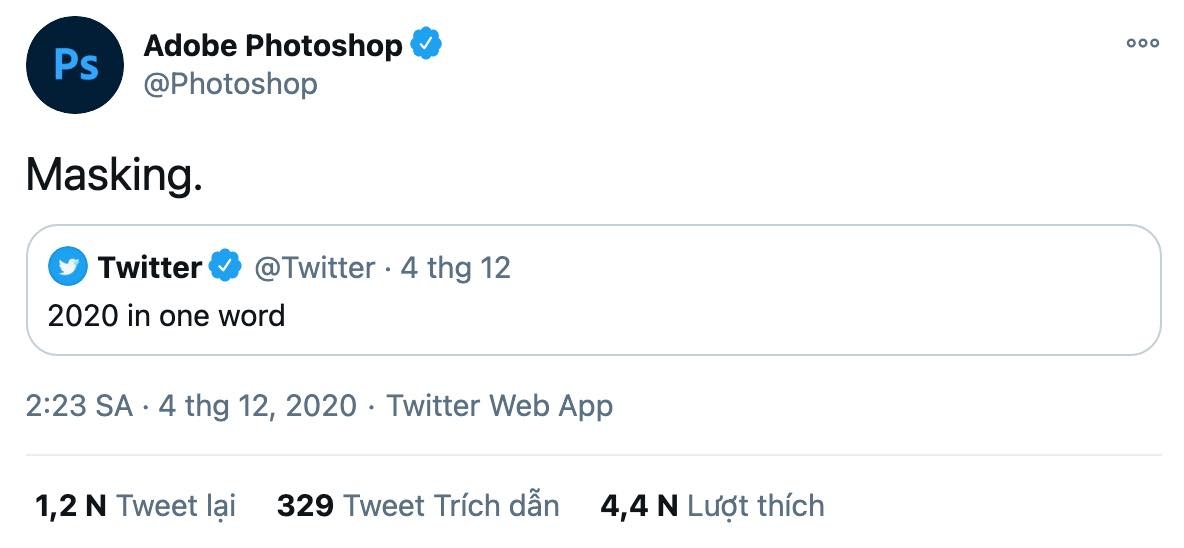Screen dimensions: 1184x548
Task: View the 329 Tweet Trích dẫn list
Action: click(417, 505)
